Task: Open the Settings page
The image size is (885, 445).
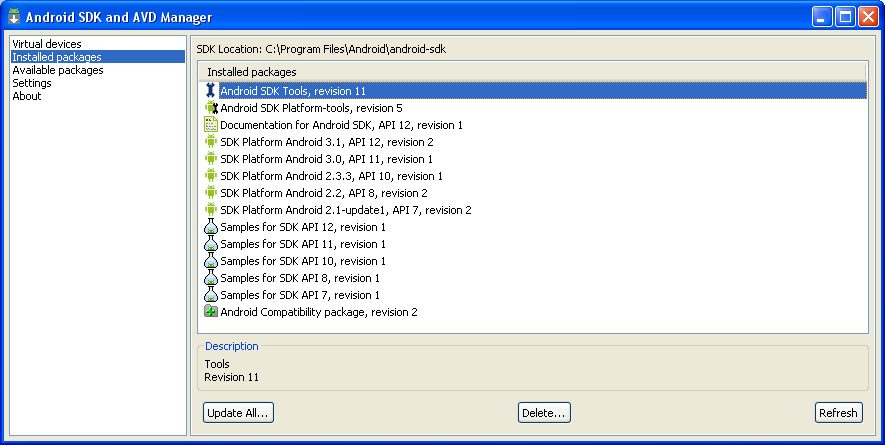Action: [32, 82]
